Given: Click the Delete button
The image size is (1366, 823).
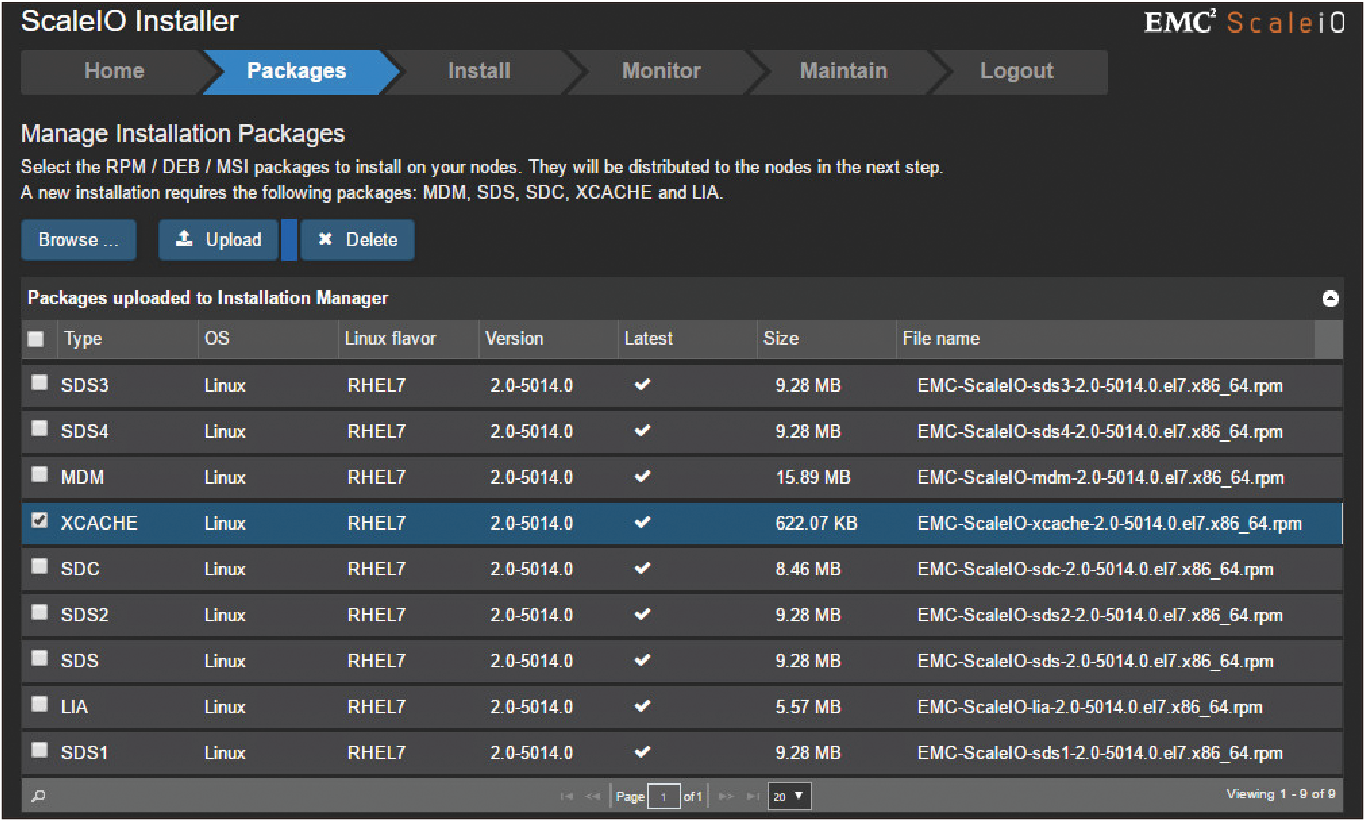Looking at the screenshot, I should pyautogui.click(x=357, y=240).
